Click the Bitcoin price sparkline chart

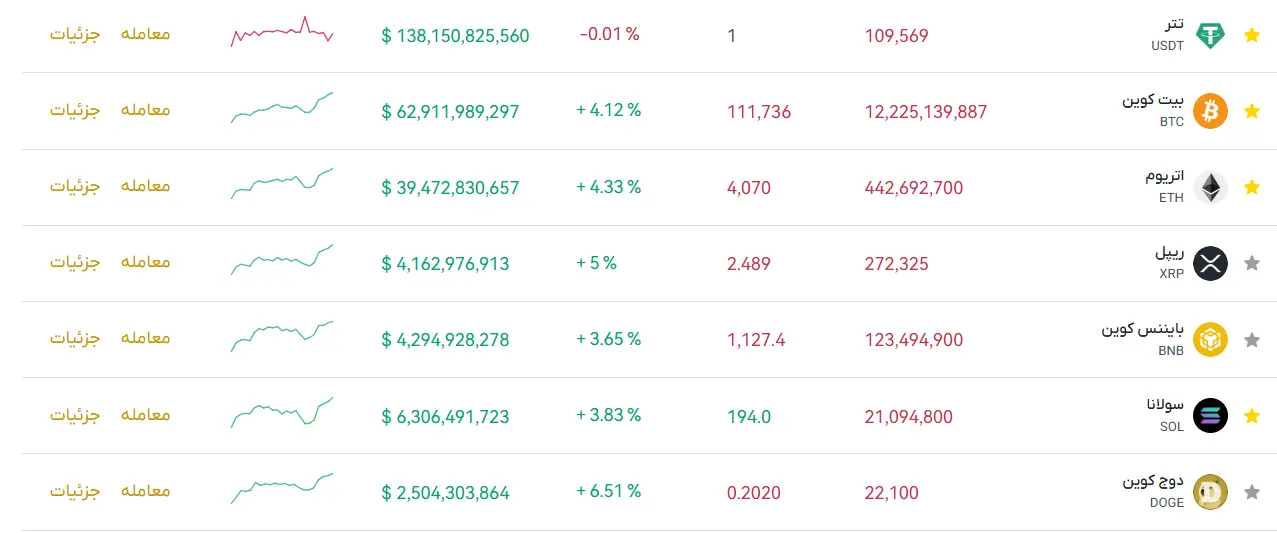[282, 107]
